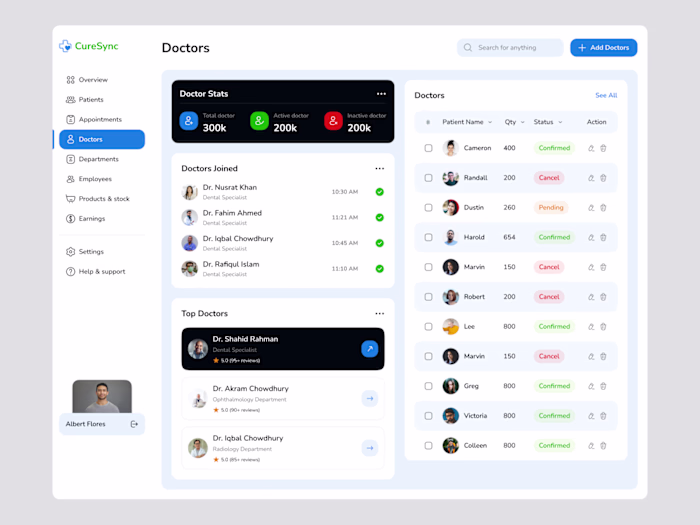This screenshot has width=700, height=525.
Task: Click the green Active doctor icon
Action: click(259, 121)
